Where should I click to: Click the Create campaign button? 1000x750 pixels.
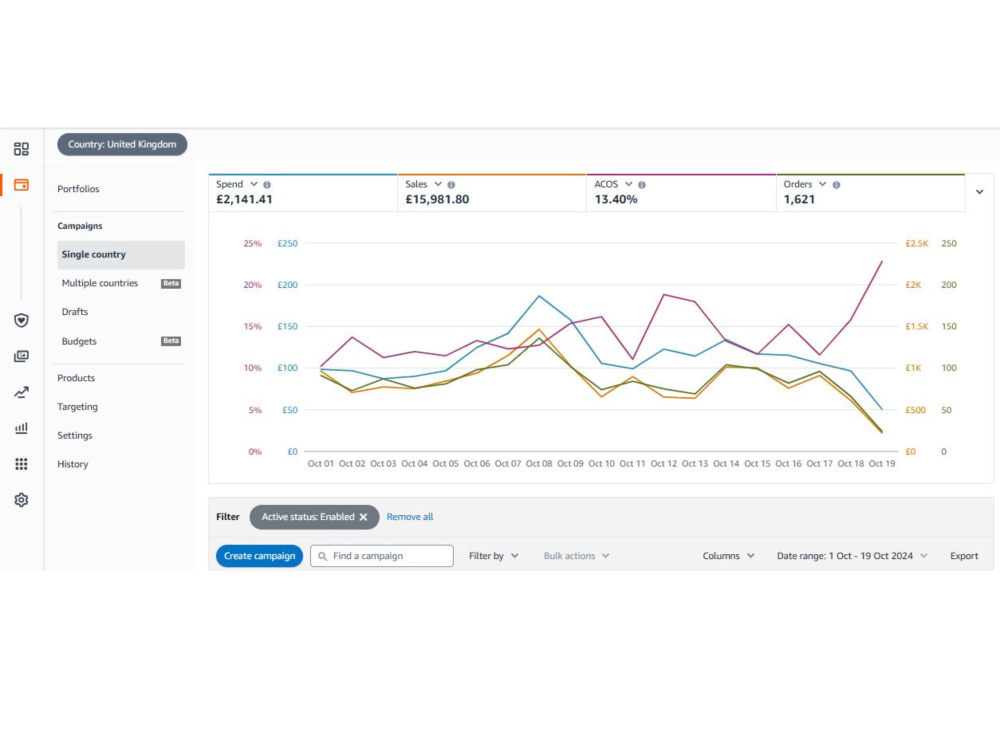click(x=259, y=556)
